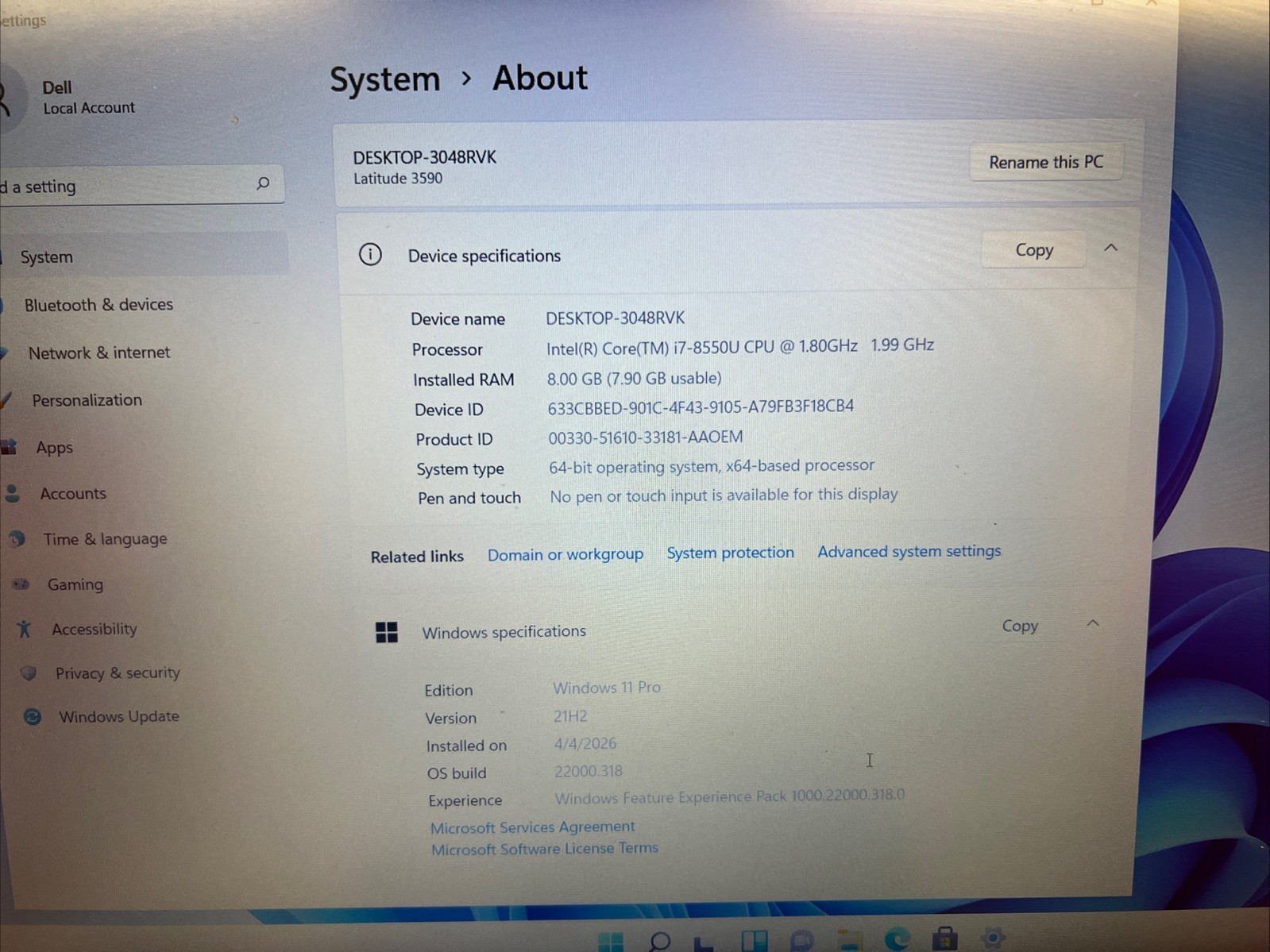Collapse the Device specifications section
This screenshot has height=952, width=1270.
(1110, 249)
